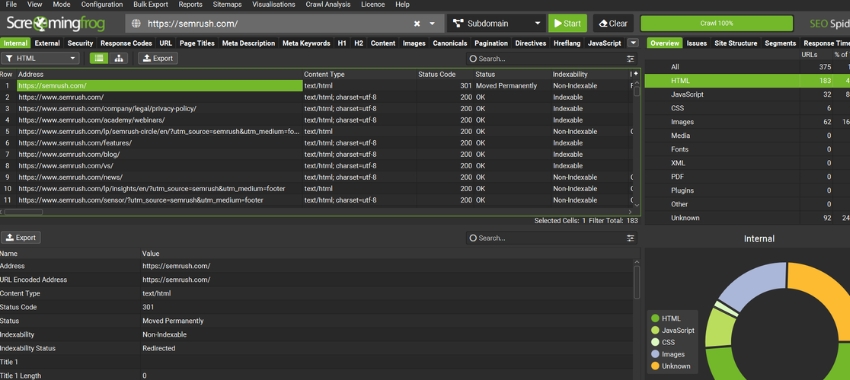850x380 pixels.
Task: Click the Images legend swatch
Action: click(655, 355)
